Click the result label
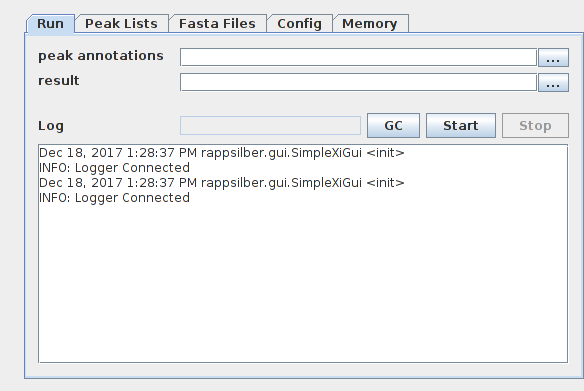Screen dimensions: 584x391 coord(59,81)
